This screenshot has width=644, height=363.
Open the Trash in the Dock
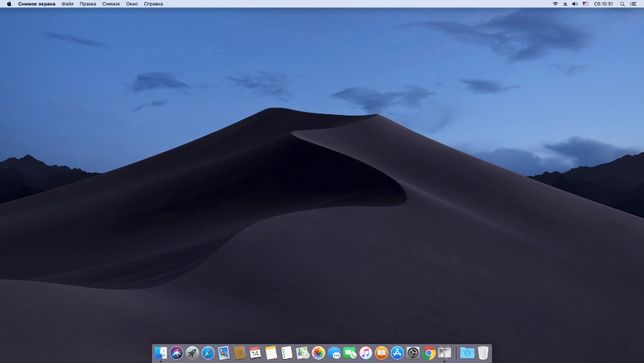pyautogui.click(x=483, y=353)
